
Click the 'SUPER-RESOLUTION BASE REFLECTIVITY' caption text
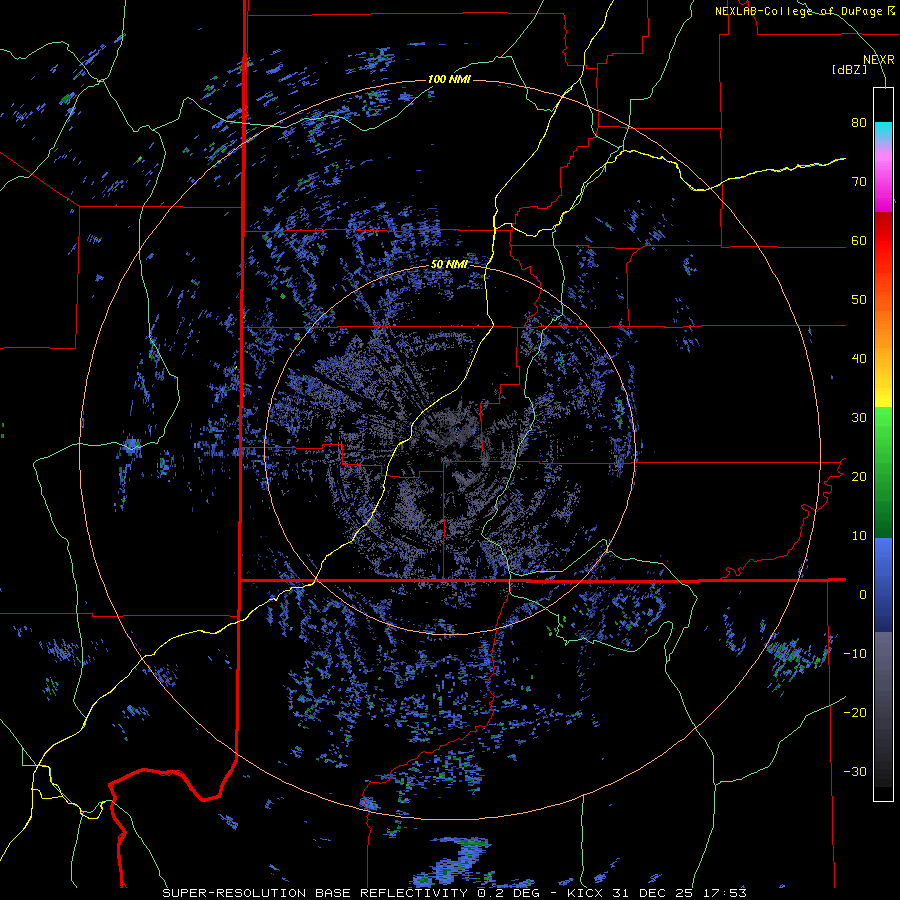(315, 893)
